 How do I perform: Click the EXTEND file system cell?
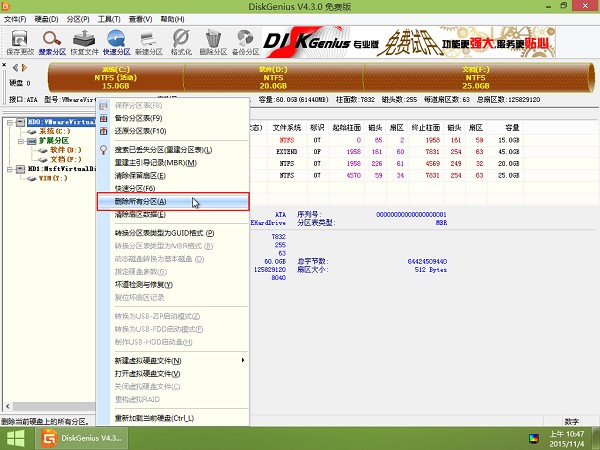tap(287, 152)
